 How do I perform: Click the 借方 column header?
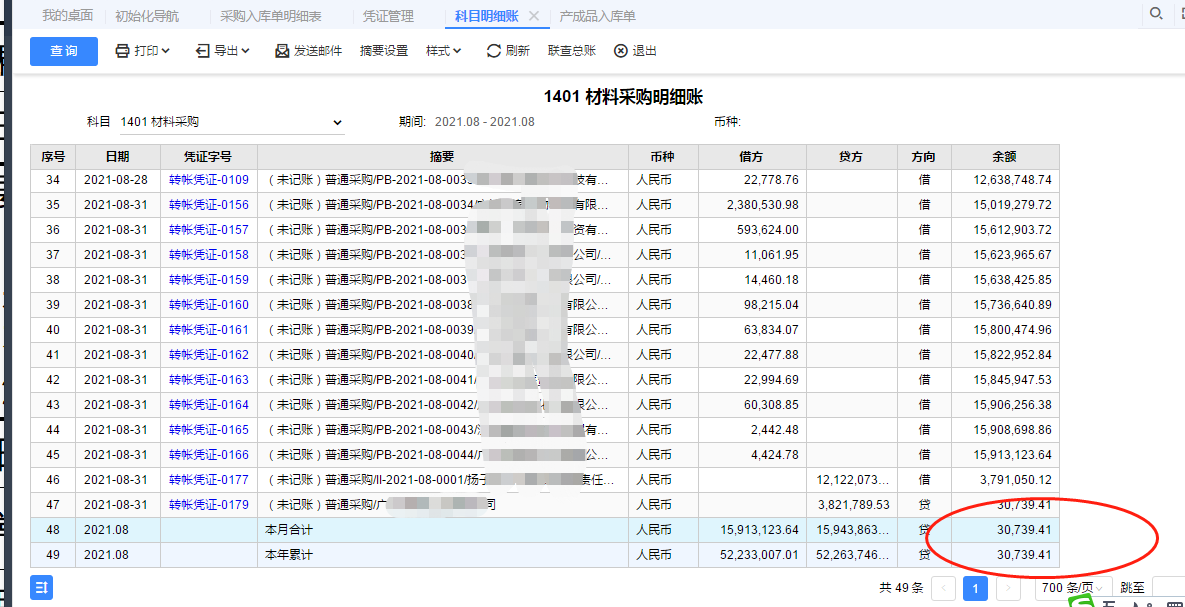pos(752,156)
